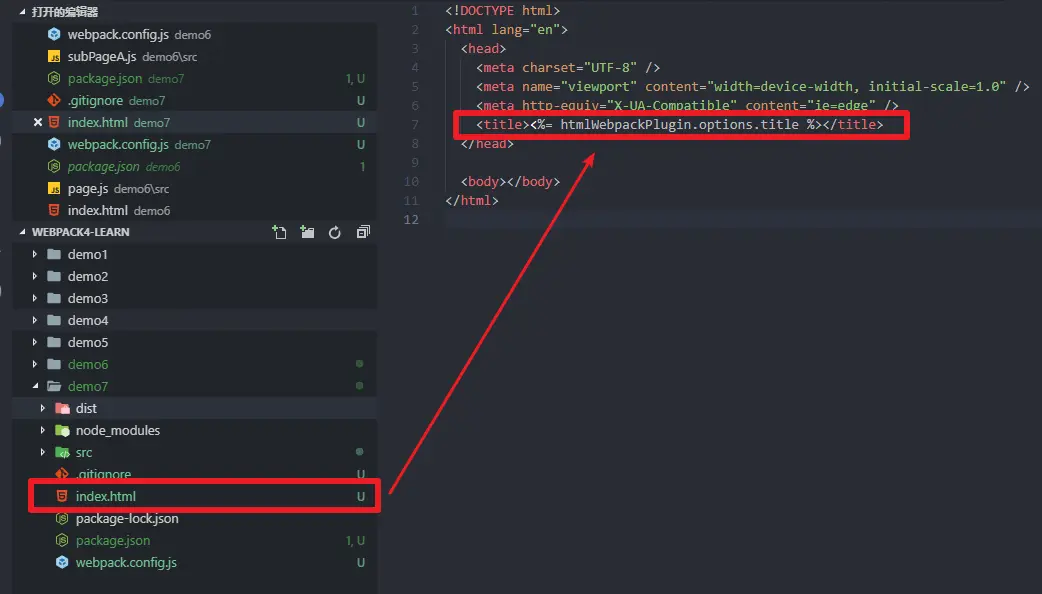Expand the demo6 folder arrow
Screen dimensions: 1042x594
click(x=35, y=364)
